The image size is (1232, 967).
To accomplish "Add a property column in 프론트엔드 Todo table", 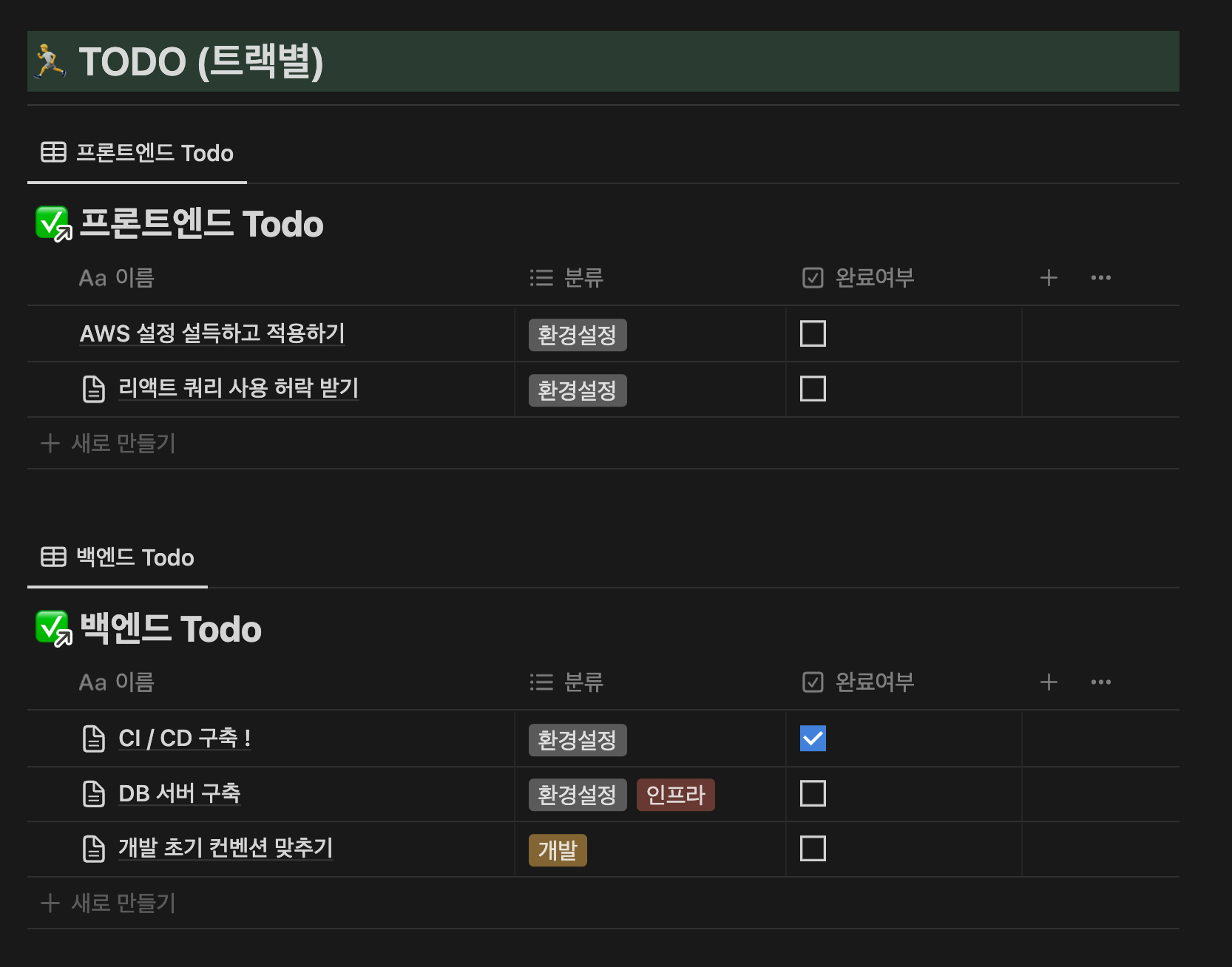I will point(1048,278).
